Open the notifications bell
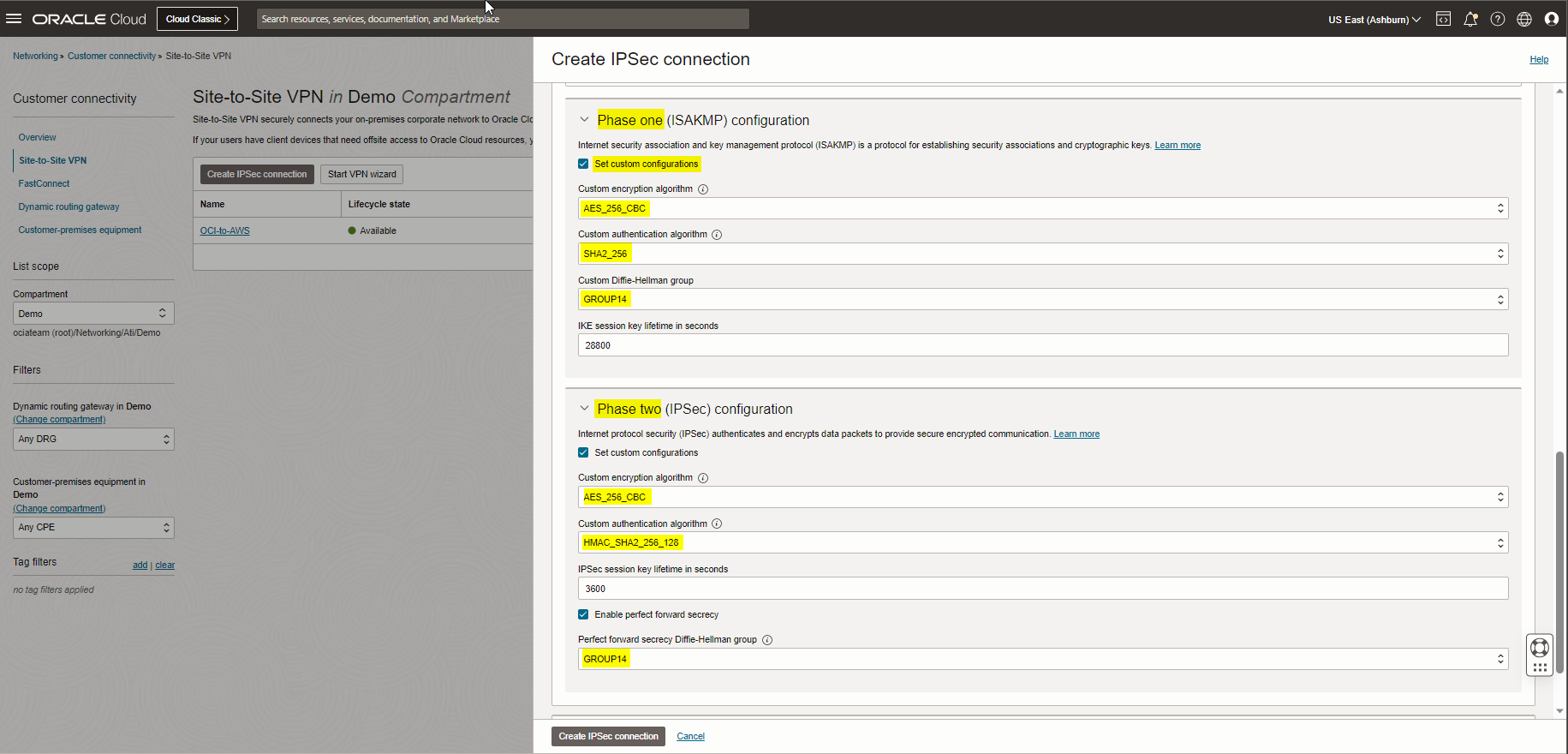The width and height of the screenshot is (1568, 754). point(1470,19)
